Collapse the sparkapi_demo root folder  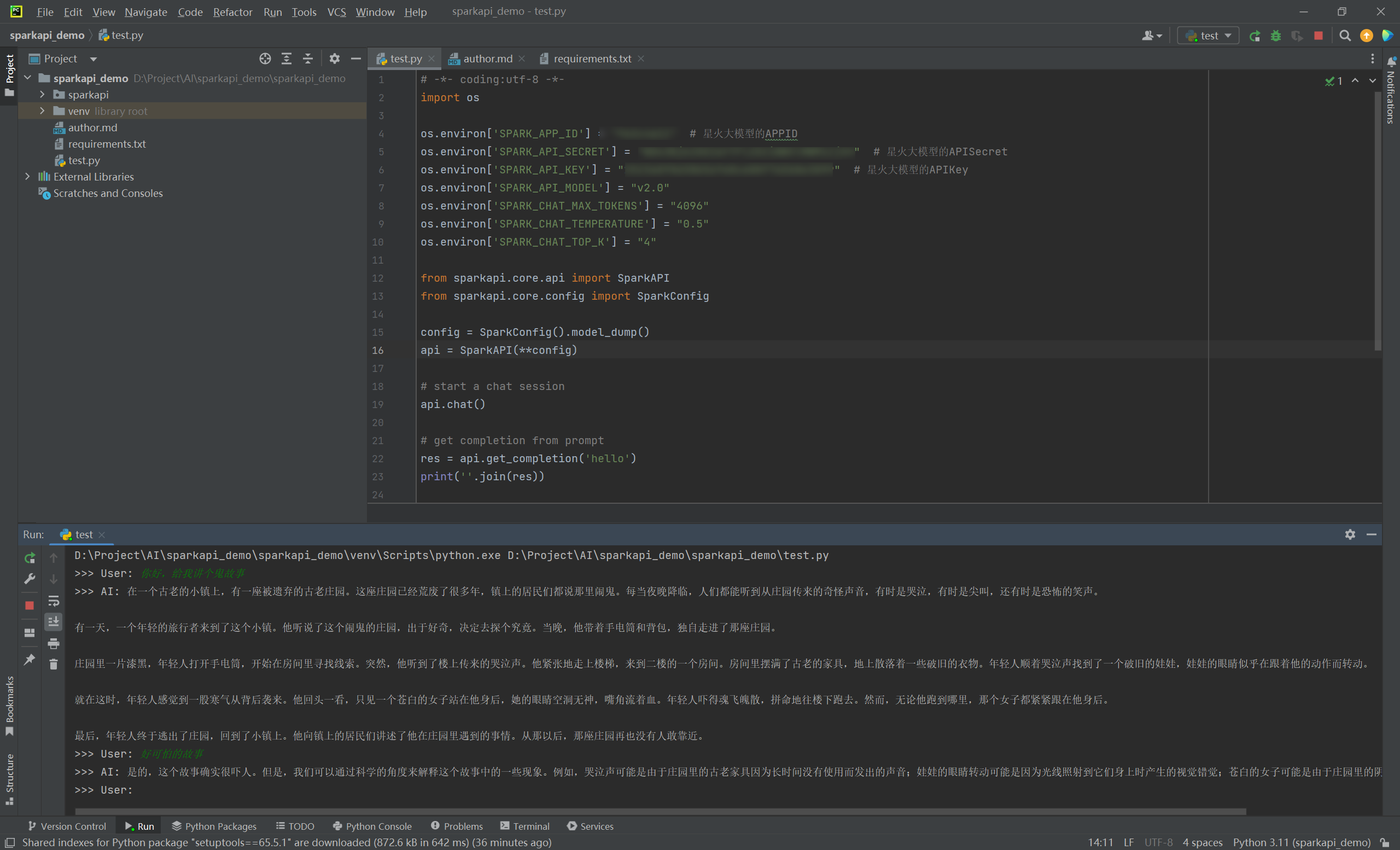pyautogui.click(x=27, y=78)
